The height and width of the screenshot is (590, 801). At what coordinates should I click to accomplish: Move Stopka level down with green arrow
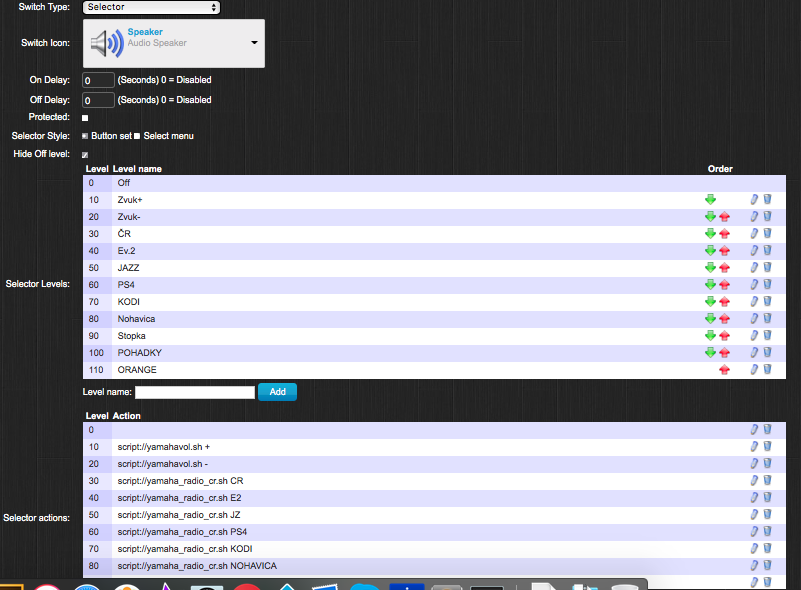(x=710, y=336)
